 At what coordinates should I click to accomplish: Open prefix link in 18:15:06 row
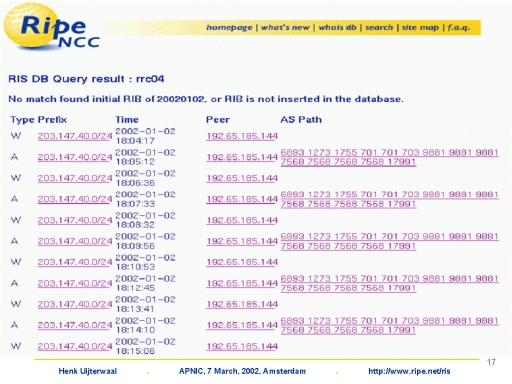[x=75, y=346]
